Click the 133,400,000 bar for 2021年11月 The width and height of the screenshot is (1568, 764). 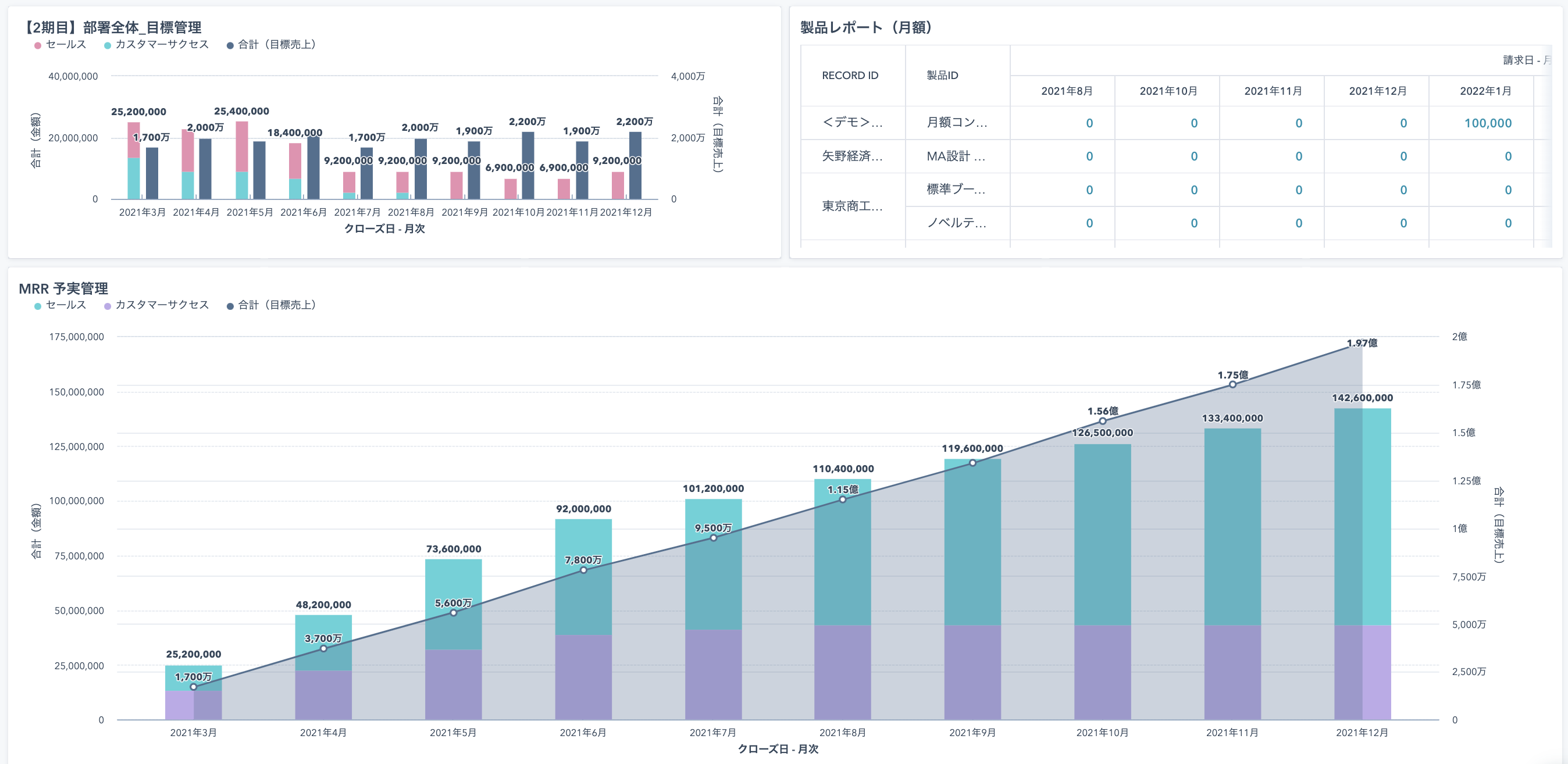point(1232,574)
